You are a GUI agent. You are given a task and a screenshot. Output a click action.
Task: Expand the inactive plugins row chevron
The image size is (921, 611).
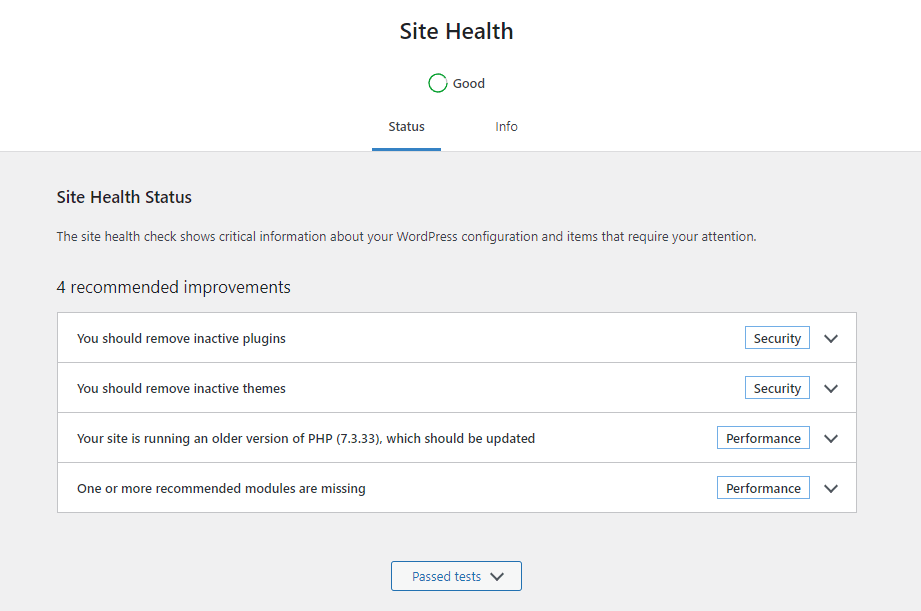pyautogui.click(x=830, y=339)
